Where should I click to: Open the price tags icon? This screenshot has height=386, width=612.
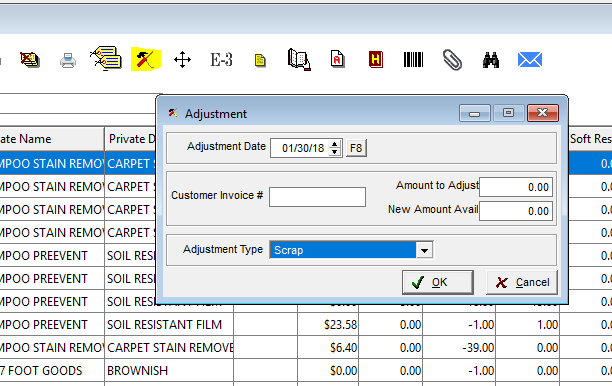click(106, 59)
